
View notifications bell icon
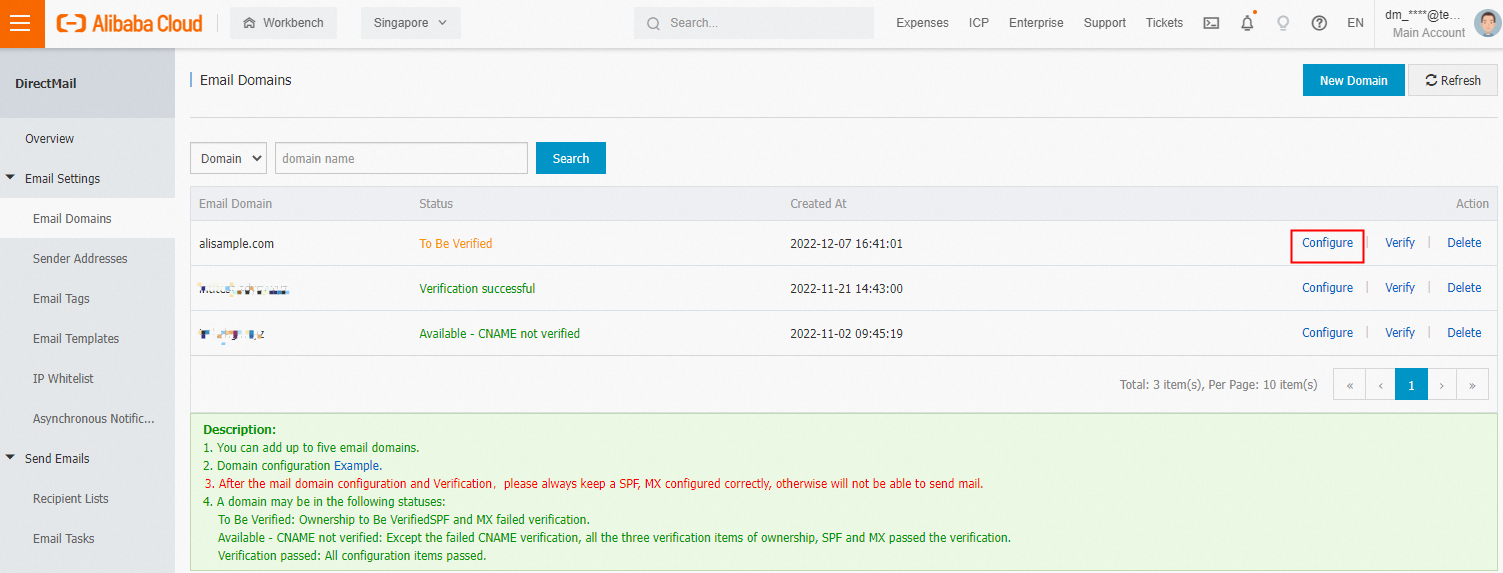tap(1247, 23)
